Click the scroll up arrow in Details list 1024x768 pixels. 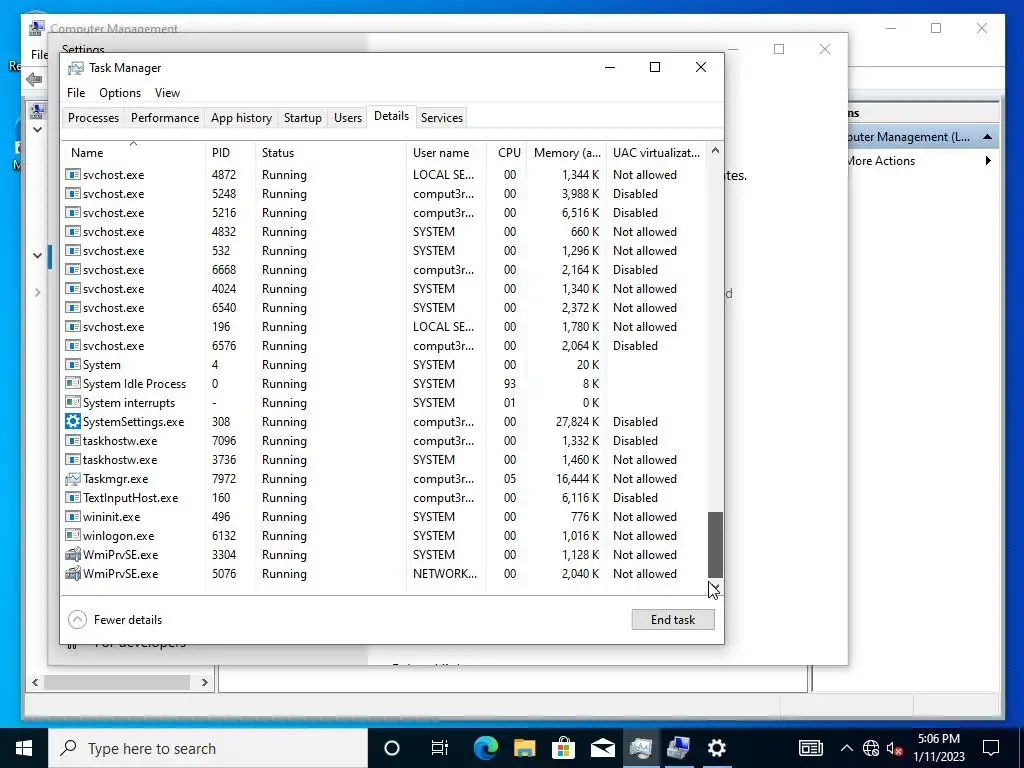coord(715,150)
